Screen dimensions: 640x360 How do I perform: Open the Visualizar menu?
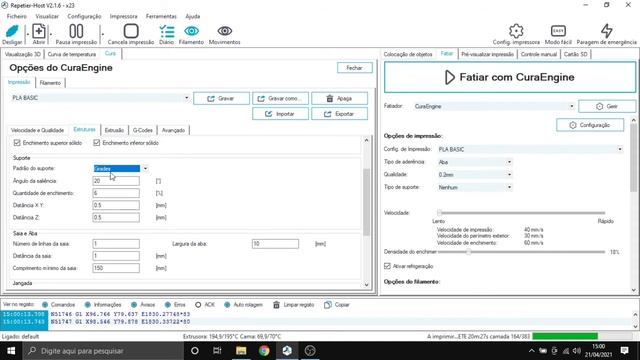pos(47,16)
